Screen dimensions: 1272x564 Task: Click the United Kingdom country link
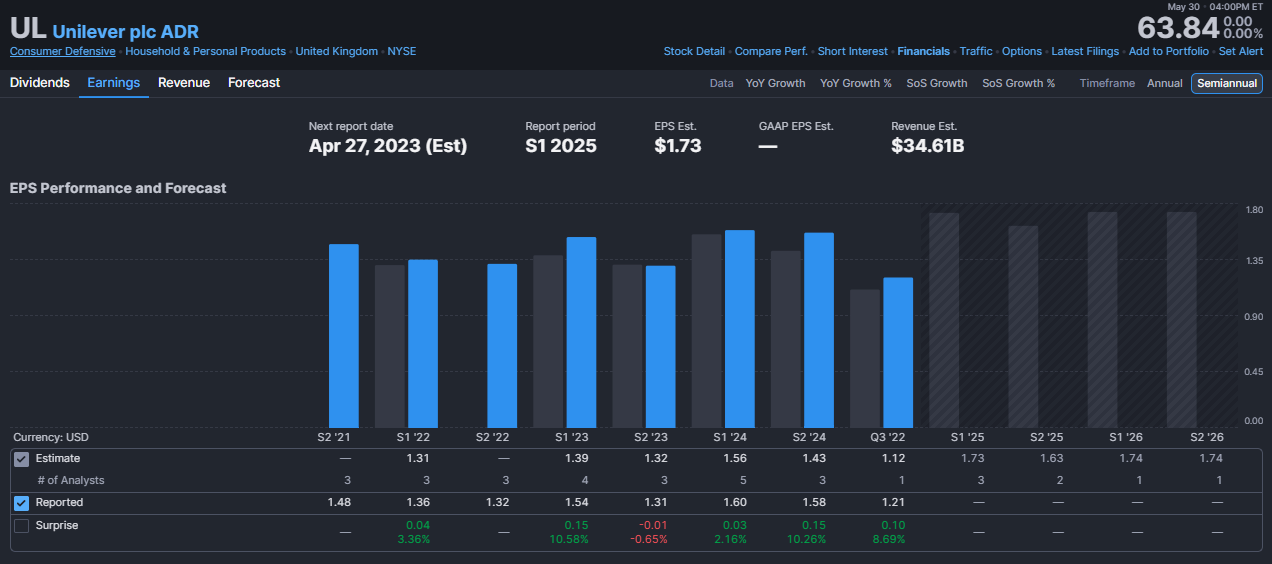(337, 51)
